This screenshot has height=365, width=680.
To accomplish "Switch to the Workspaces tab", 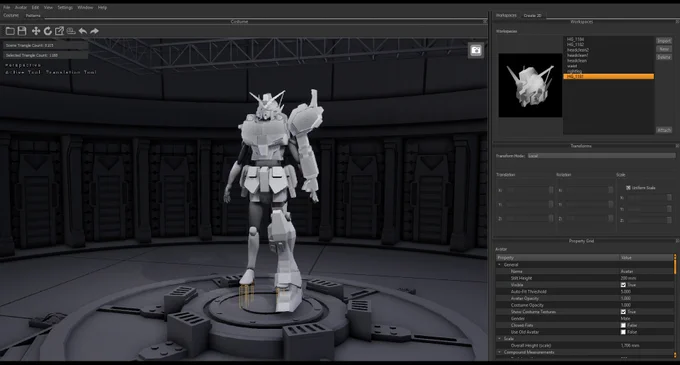I will click(506, 15).
